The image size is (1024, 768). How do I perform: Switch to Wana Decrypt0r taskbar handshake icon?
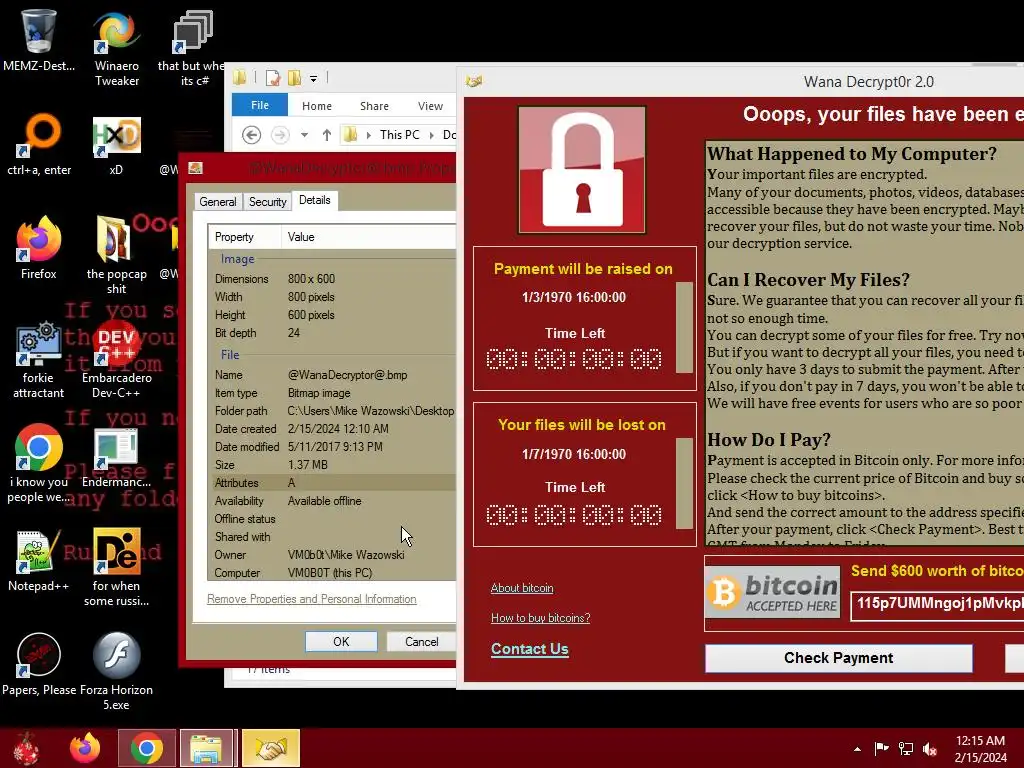click(x=270, y=748)
